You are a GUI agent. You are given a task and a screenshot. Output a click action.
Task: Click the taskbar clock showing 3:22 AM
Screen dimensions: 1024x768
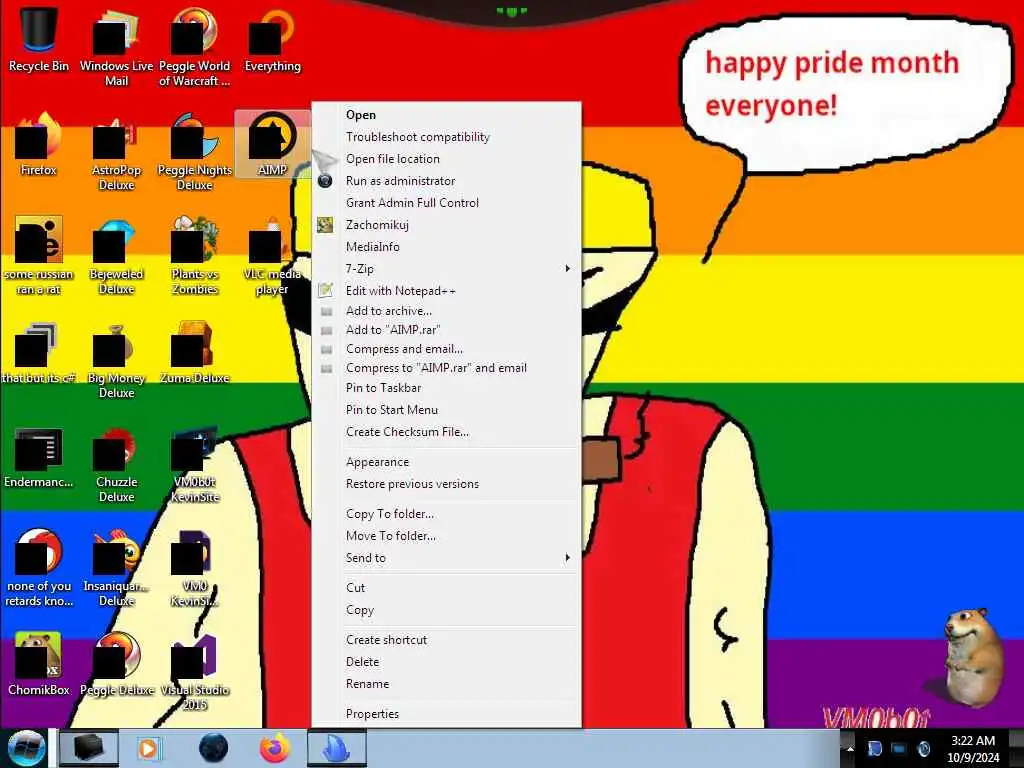pyautogui.click(x=973, y=749)
